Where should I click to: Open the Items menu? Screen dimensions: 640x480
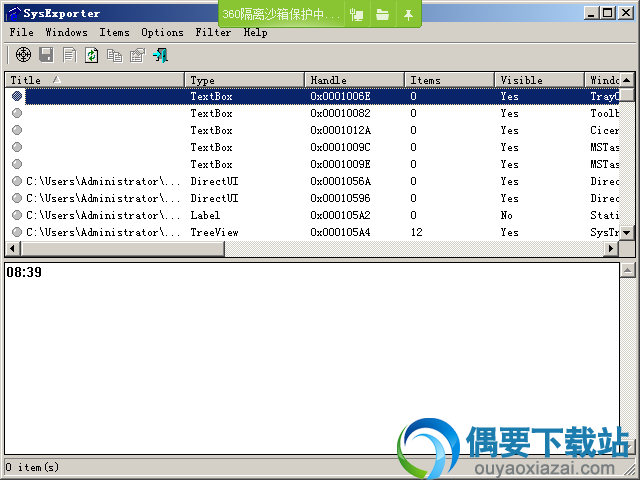tap(114, 32)
